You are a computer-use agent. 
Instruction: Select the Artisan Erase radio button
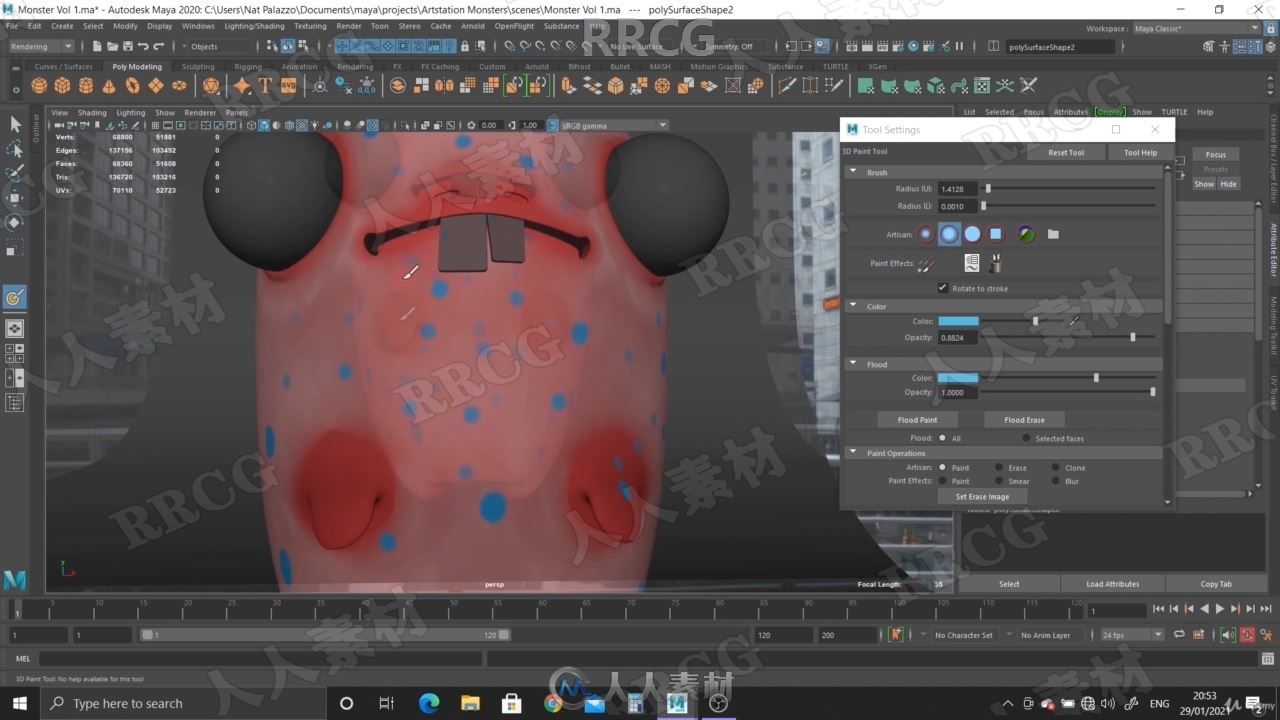click(998, 467)
